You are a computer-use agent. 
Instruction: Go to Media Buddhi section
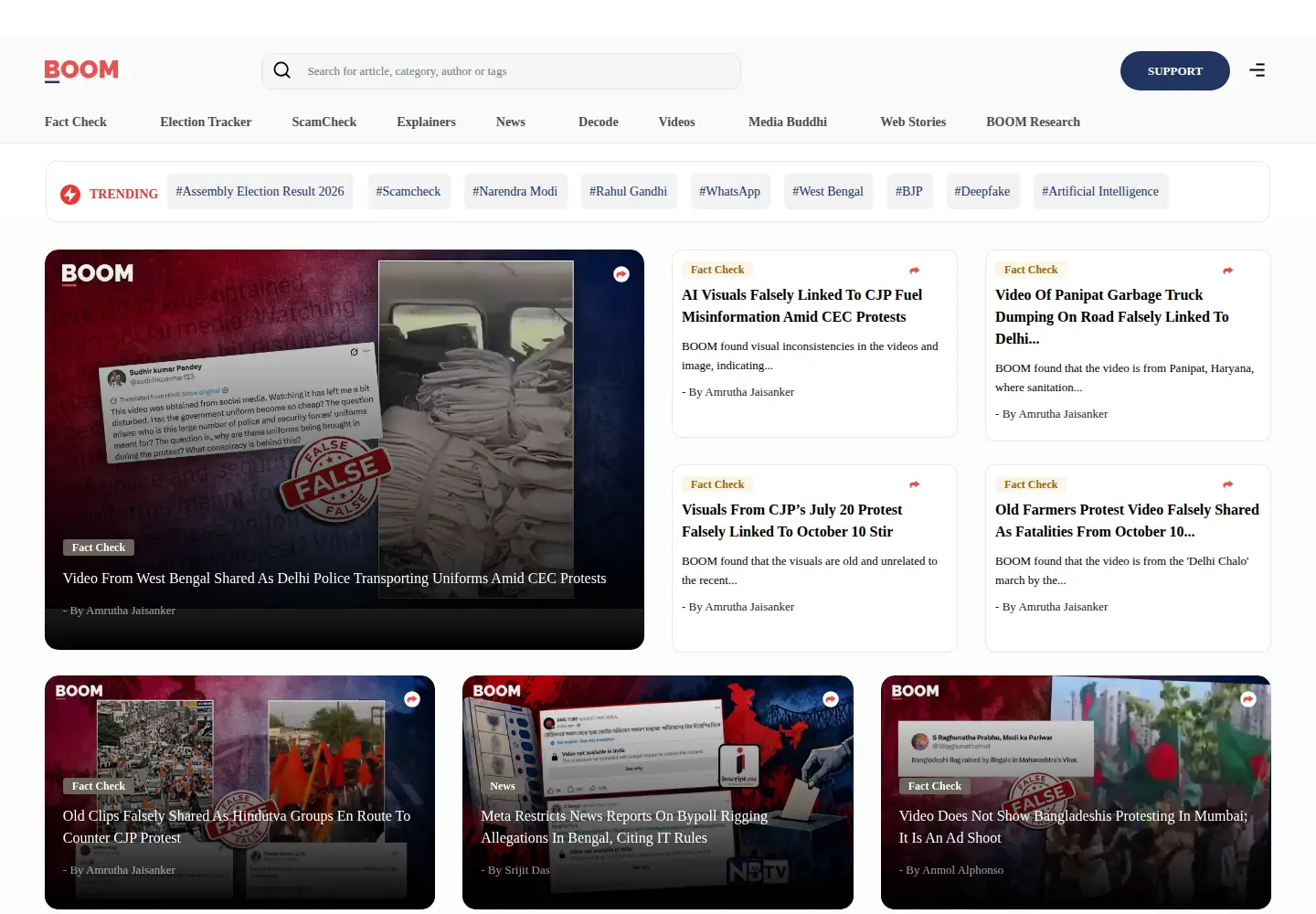(788, 122)
